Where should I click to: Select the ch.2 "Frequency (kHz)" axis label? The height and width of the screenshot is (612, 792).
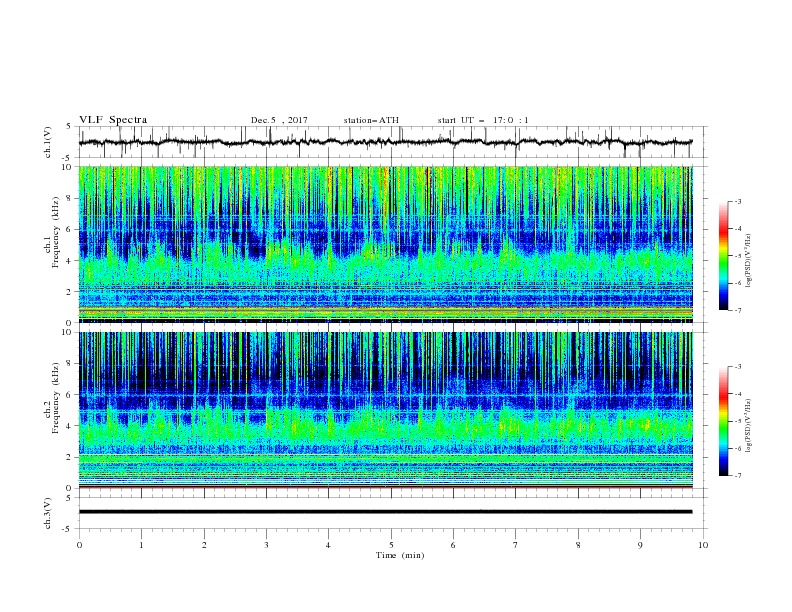coord(55,398)
